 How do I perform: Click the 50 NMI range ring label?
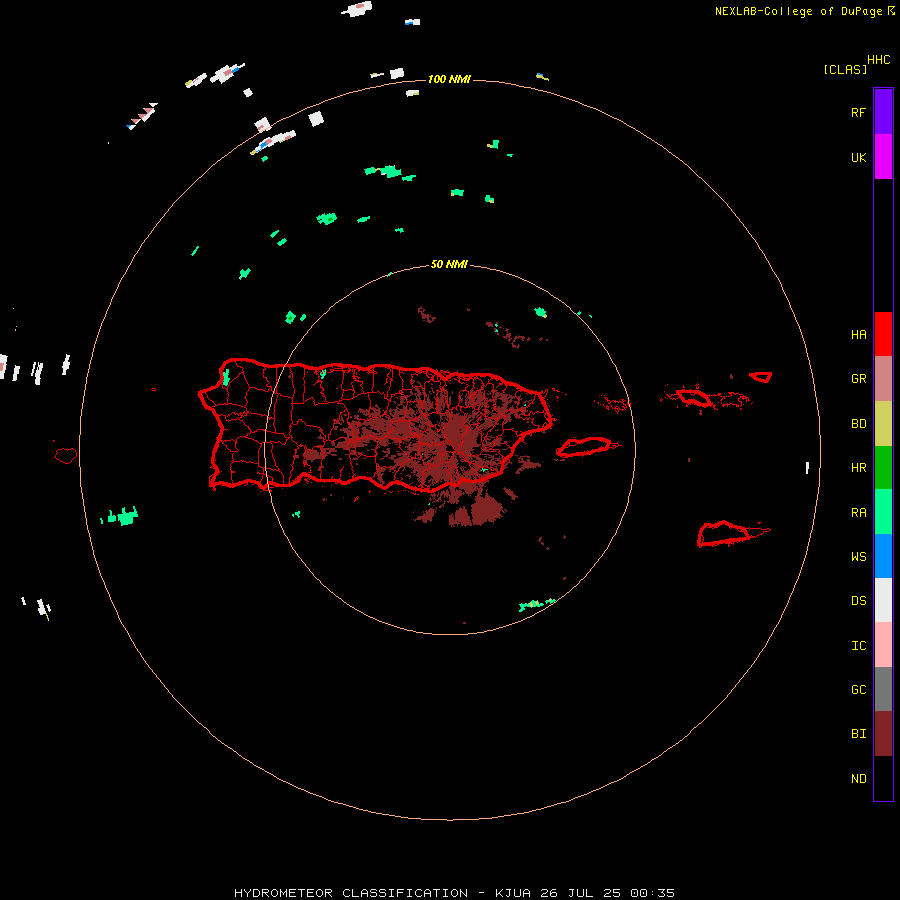click(x=449, y=264)
